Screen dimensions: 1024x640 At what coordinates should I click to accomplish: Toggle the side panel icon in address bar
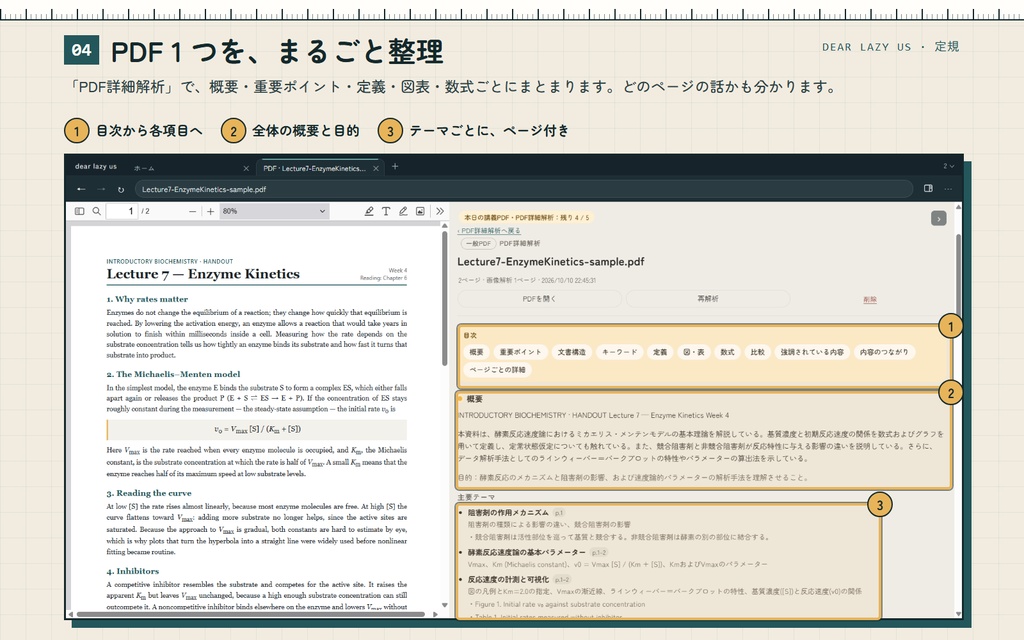click(x=928, y=189)
